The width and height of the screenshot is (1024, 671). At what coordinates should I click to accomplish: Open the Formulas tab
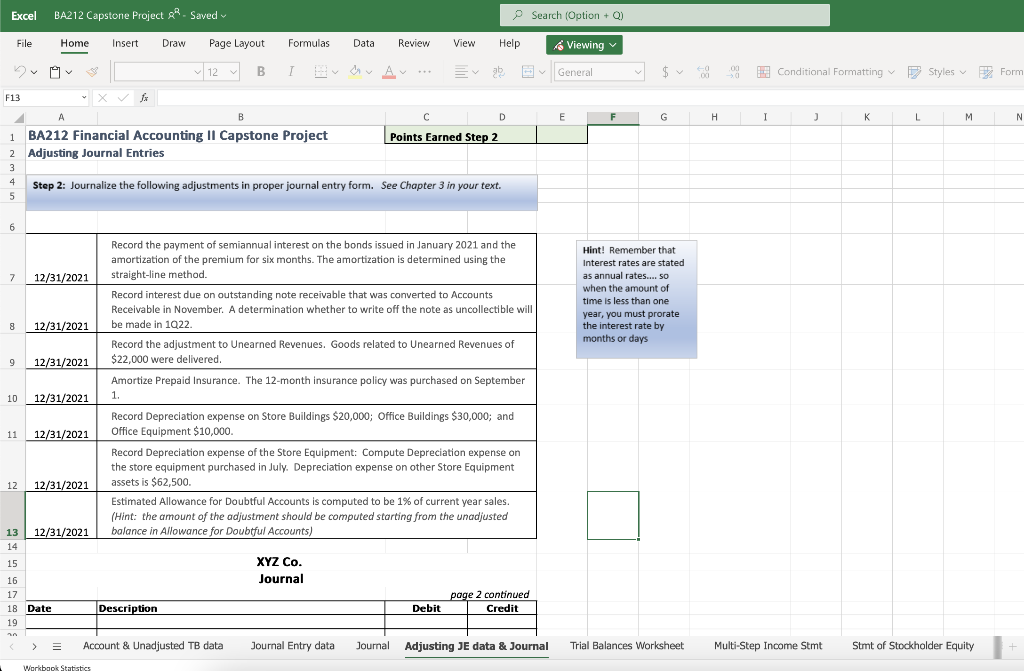[309, 44]
